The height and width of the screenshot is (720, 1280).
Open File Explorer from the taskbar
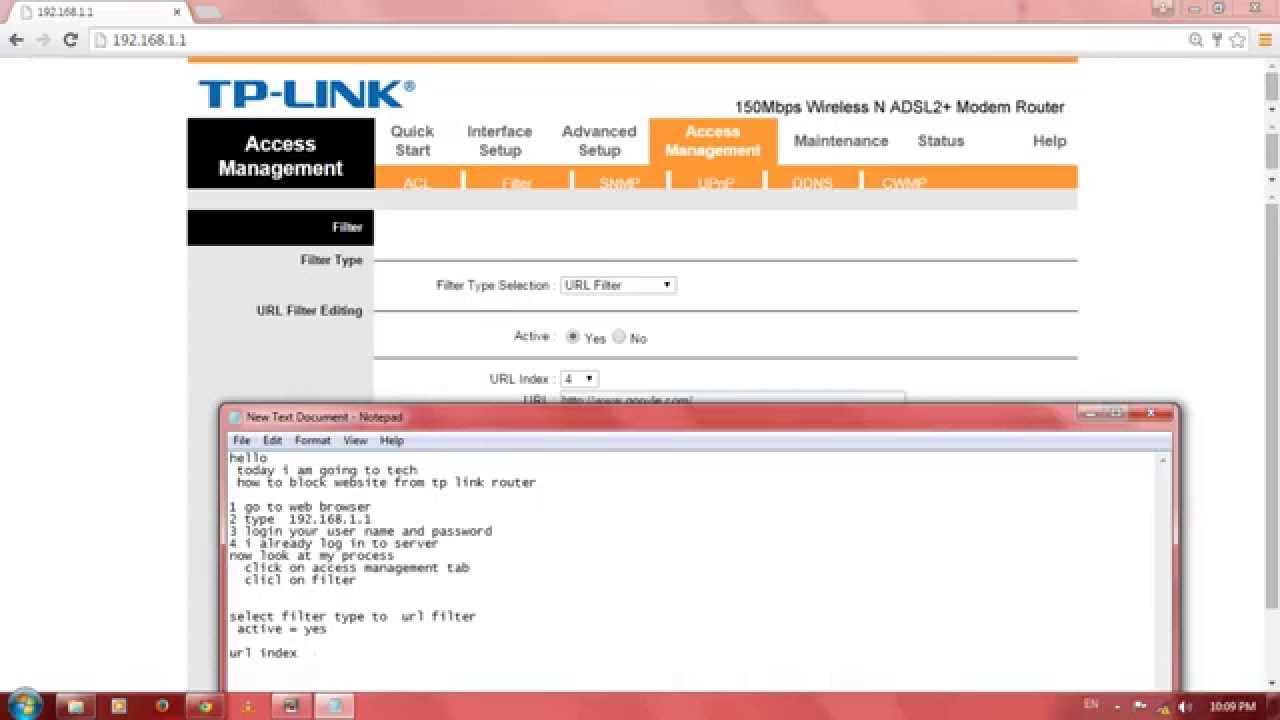75,706
